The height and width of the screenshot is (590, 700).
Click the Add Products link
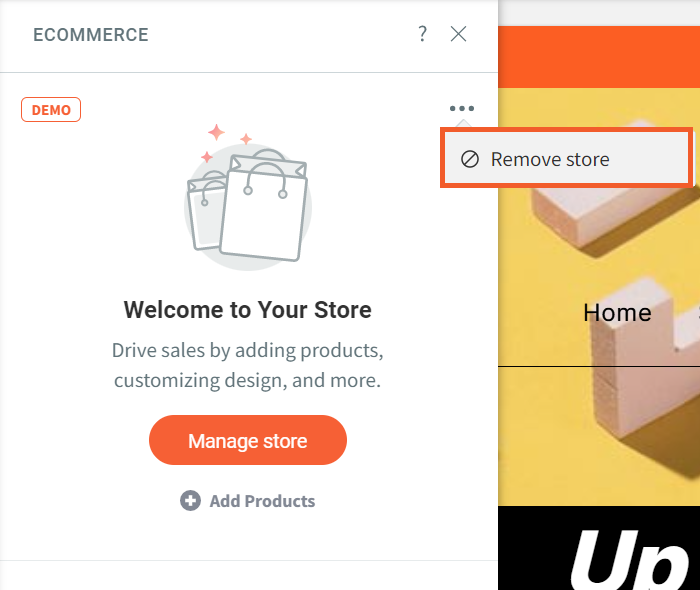click(x=262, y=501)
